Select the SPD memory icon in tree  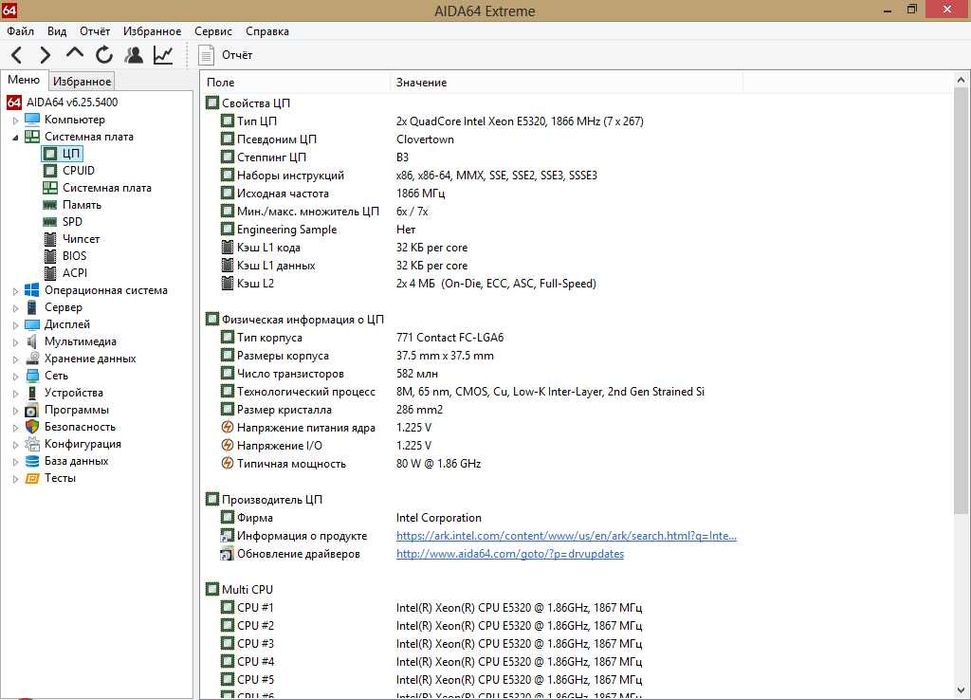pos(50,222)
